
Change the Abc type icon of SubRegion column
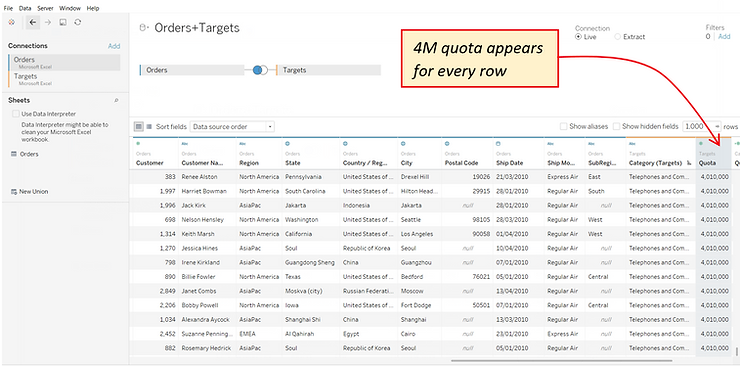591,143
